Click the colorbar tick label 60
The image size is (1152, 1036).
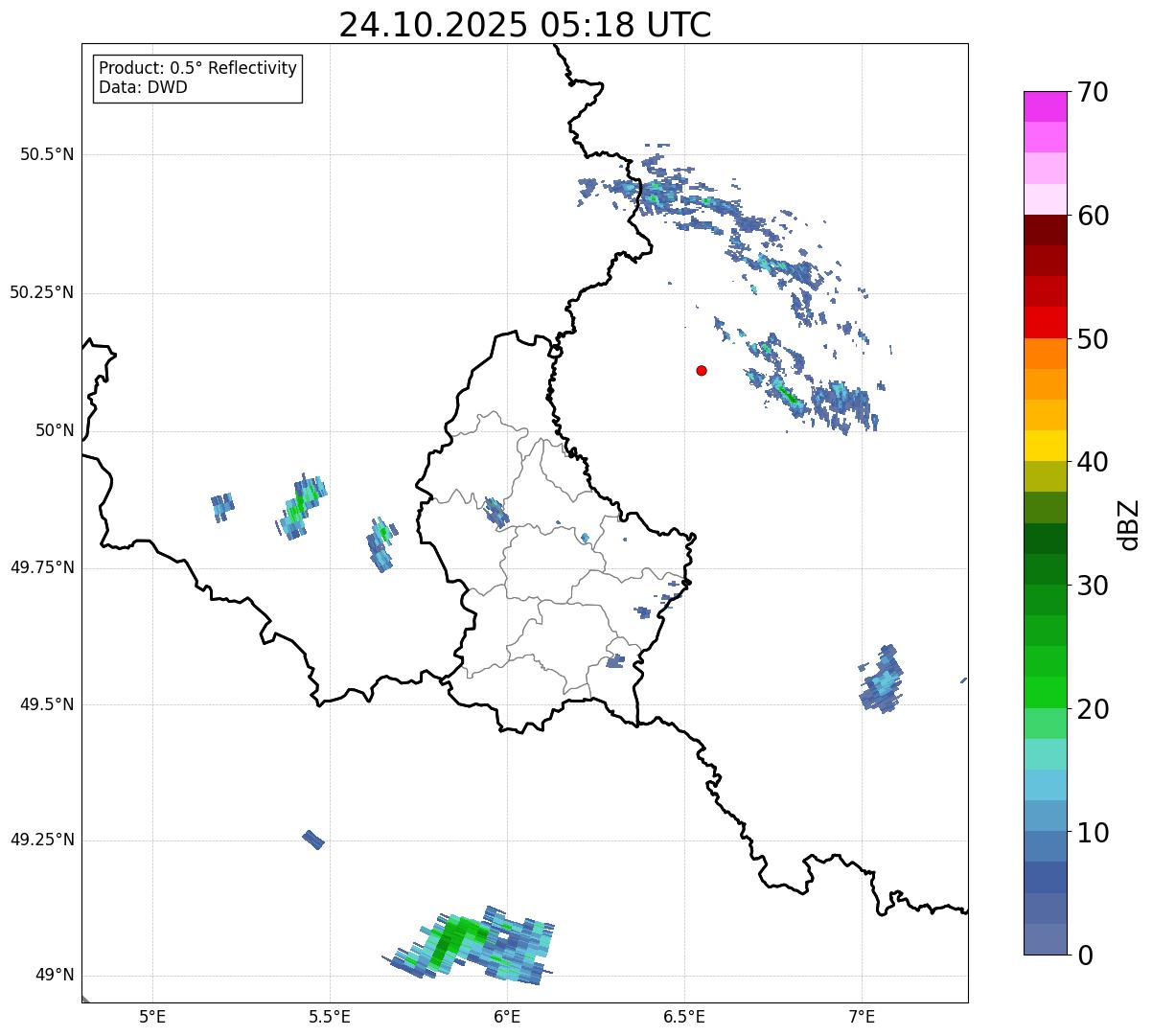pos(1093,216)
